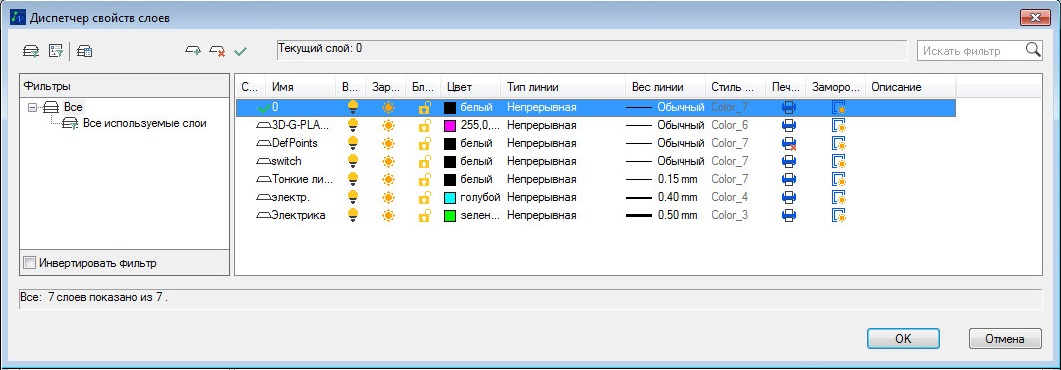Enable printing for DefPoints layer printer icon
1061x370 pixels.
coord(788,143)
